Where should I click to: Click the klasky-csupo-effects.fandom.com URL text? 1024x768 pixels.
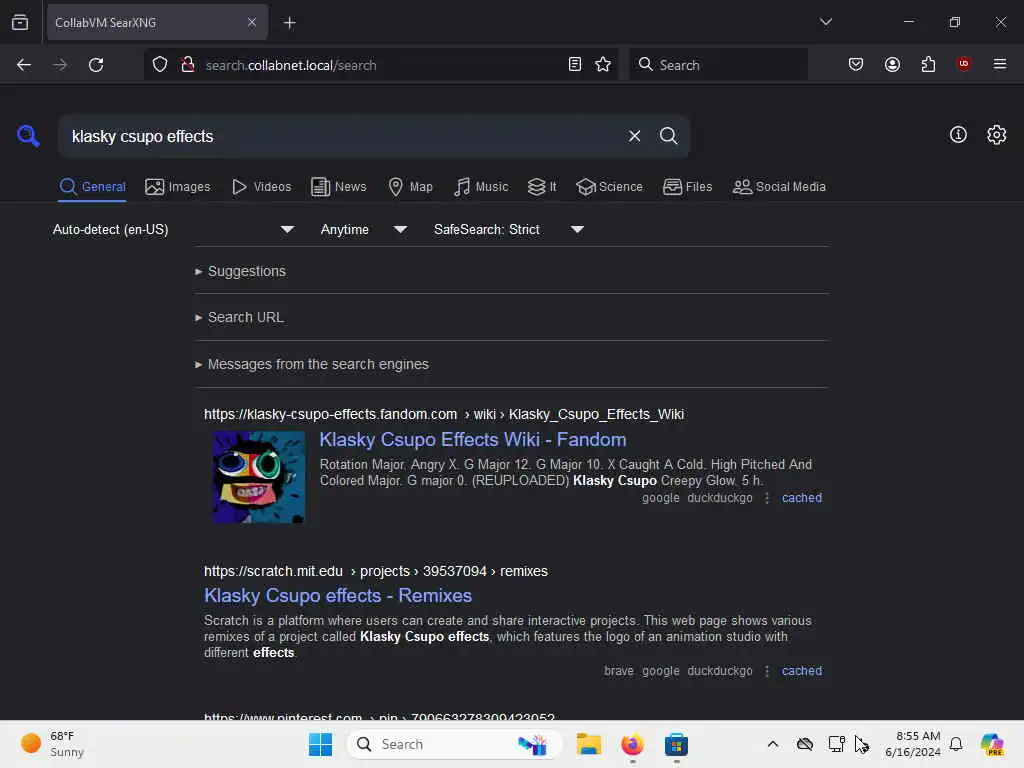pos(330,414)
